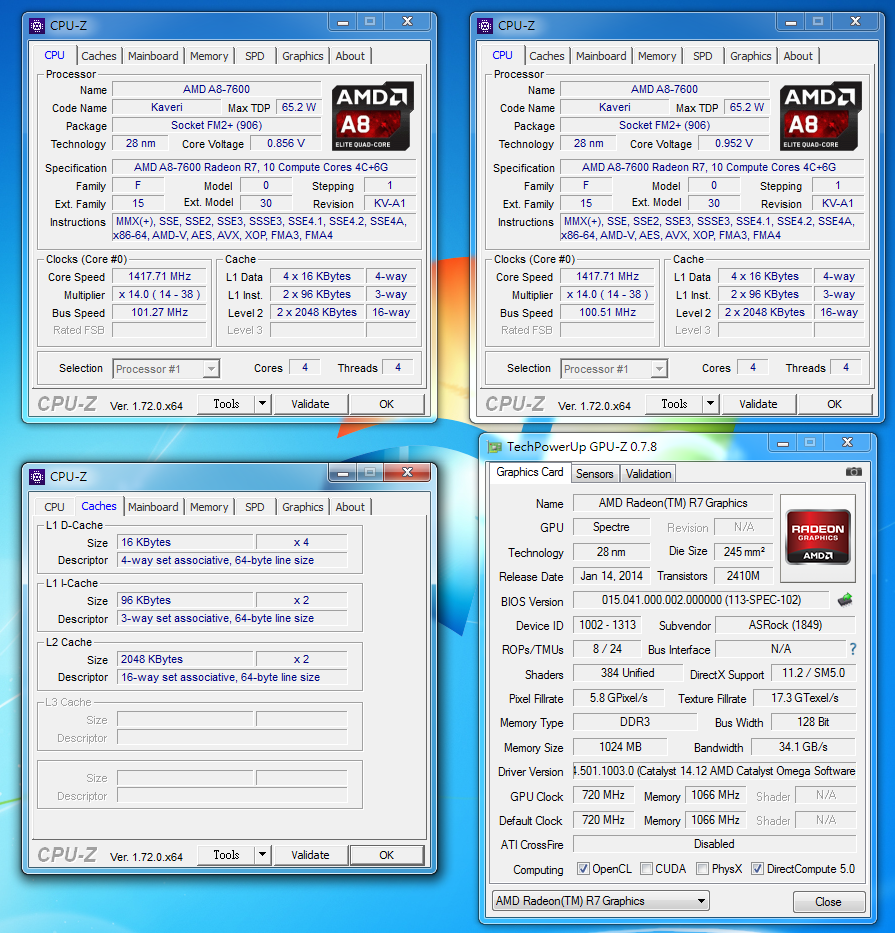Click Tools button in lower-left CPU-Z window
This screenshot has height=933, width=895.
[x=226, y=855]
